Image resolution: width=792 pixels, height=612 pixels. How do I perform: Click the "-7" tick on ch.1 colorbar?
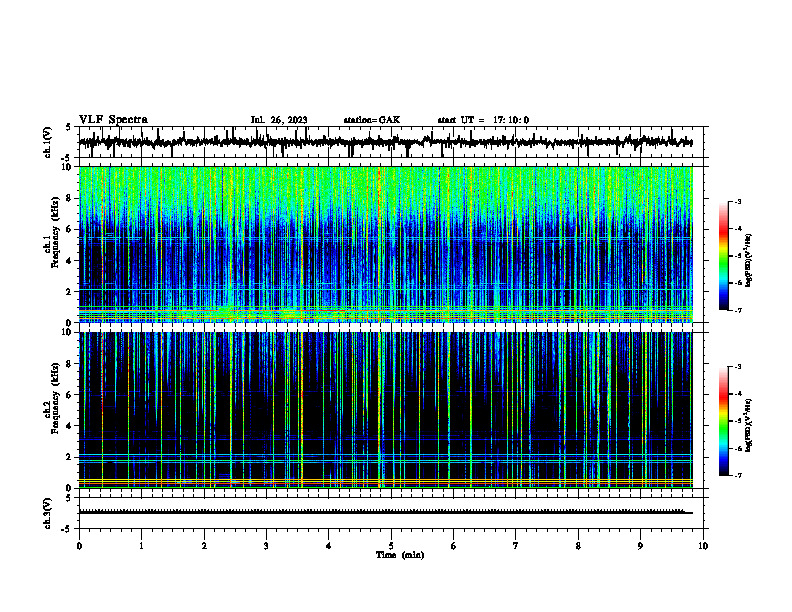[738, 310]
